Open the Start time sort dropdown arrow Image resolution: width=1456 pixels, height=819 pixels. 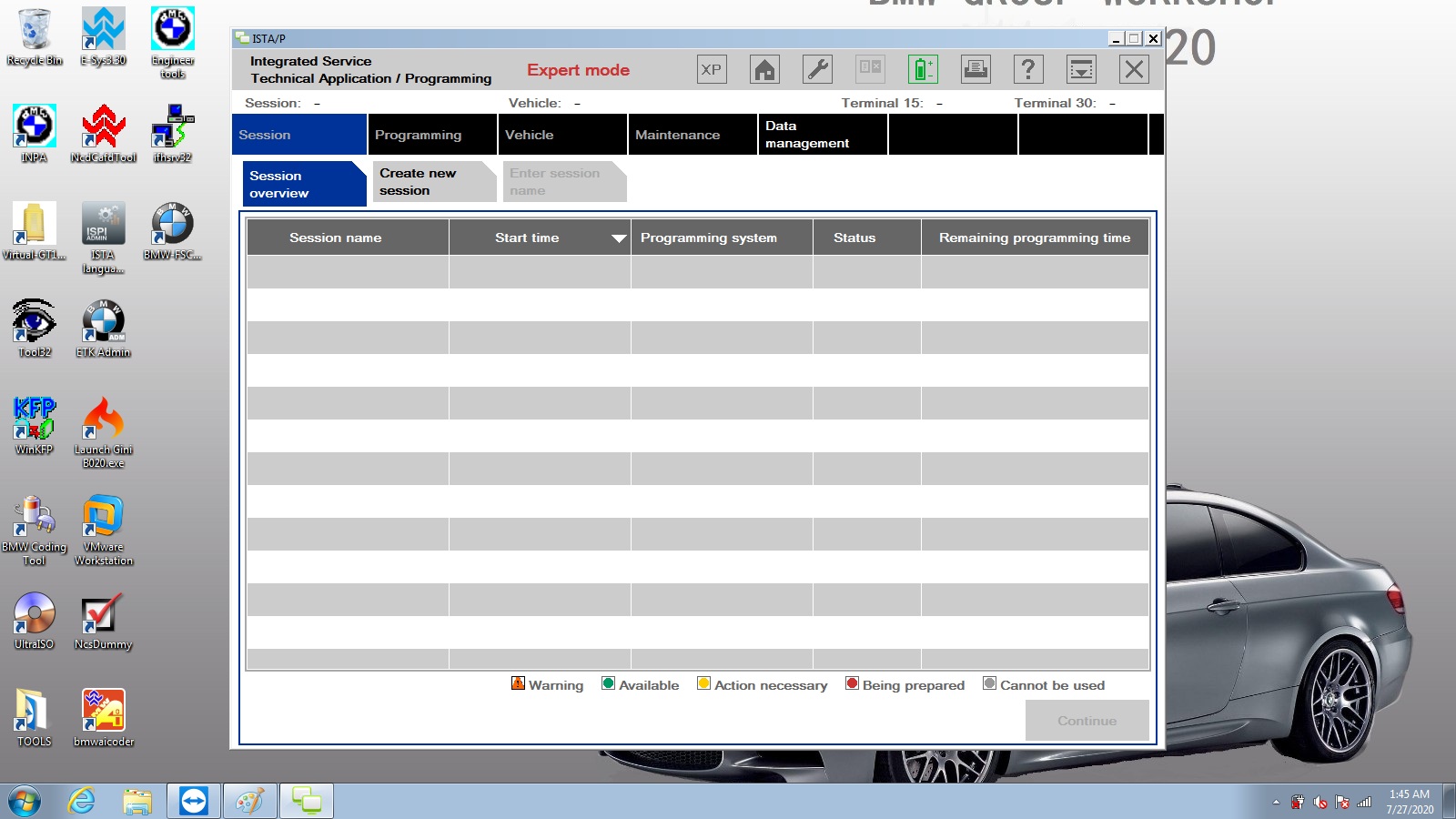click(x=620, y=238)
